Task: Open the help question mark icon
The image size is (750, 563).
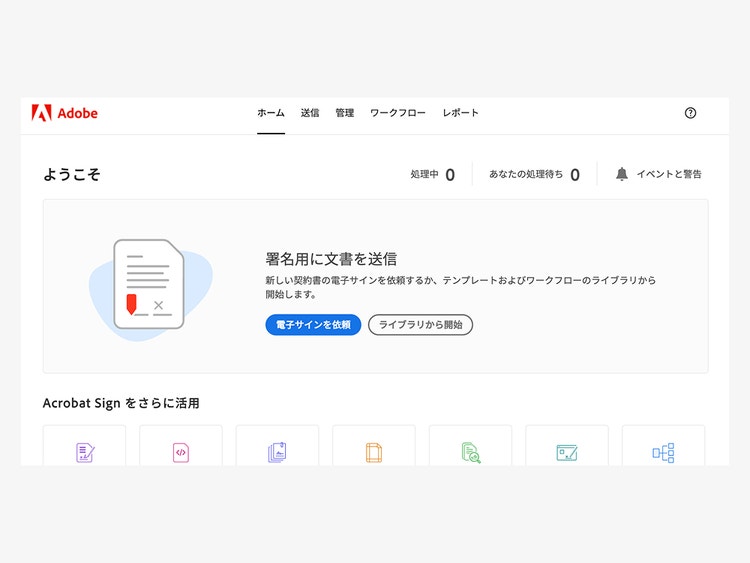Action: pos(690,113)
